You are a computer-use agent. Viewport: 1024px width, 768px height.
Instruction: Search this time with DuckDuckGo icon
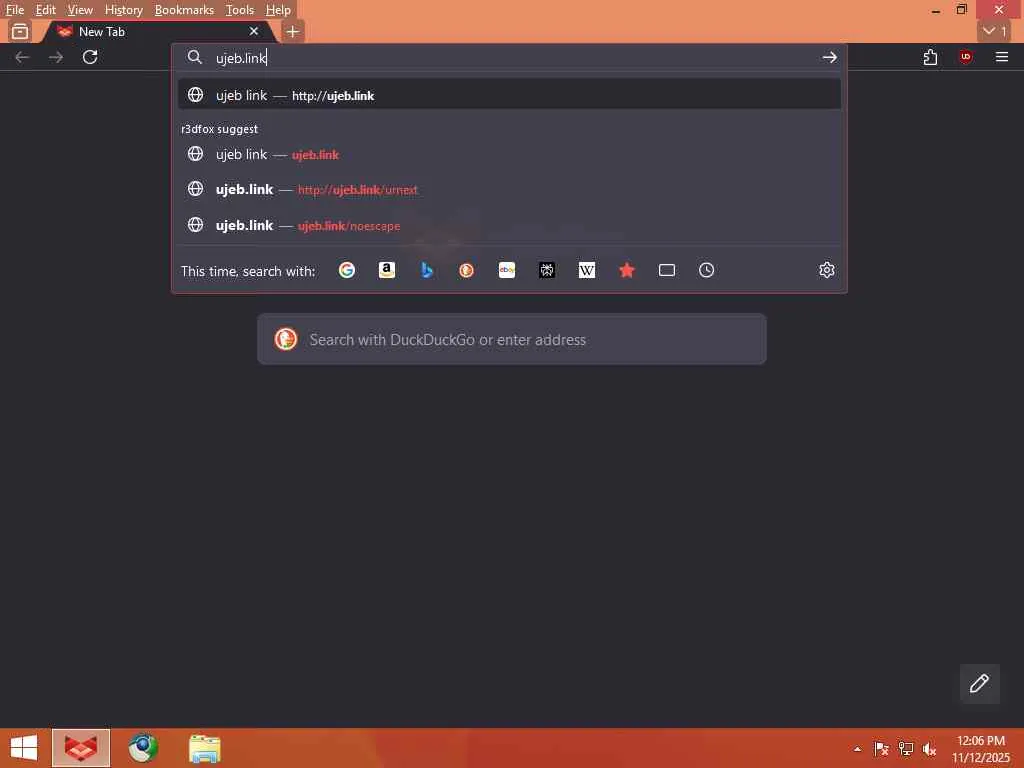point(466,270)
